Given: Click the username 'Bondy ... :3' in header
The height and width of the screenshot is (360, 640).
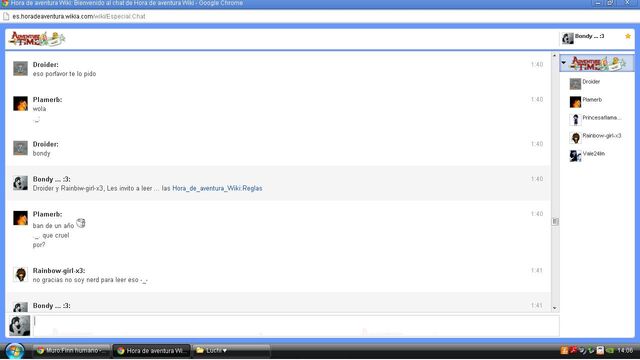Looking at the screenshot, I should [x=589, y=36].
